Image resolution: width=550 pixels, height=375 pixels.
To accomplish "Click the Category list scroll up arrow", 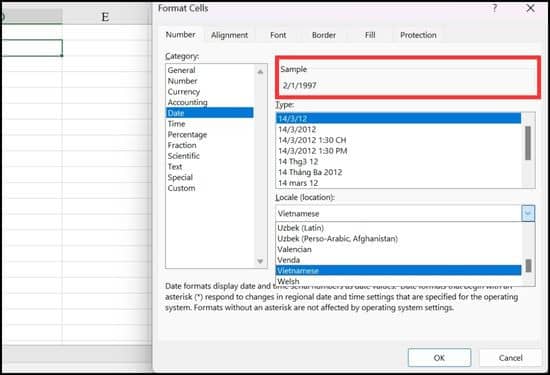I will (x=260, y=72).
